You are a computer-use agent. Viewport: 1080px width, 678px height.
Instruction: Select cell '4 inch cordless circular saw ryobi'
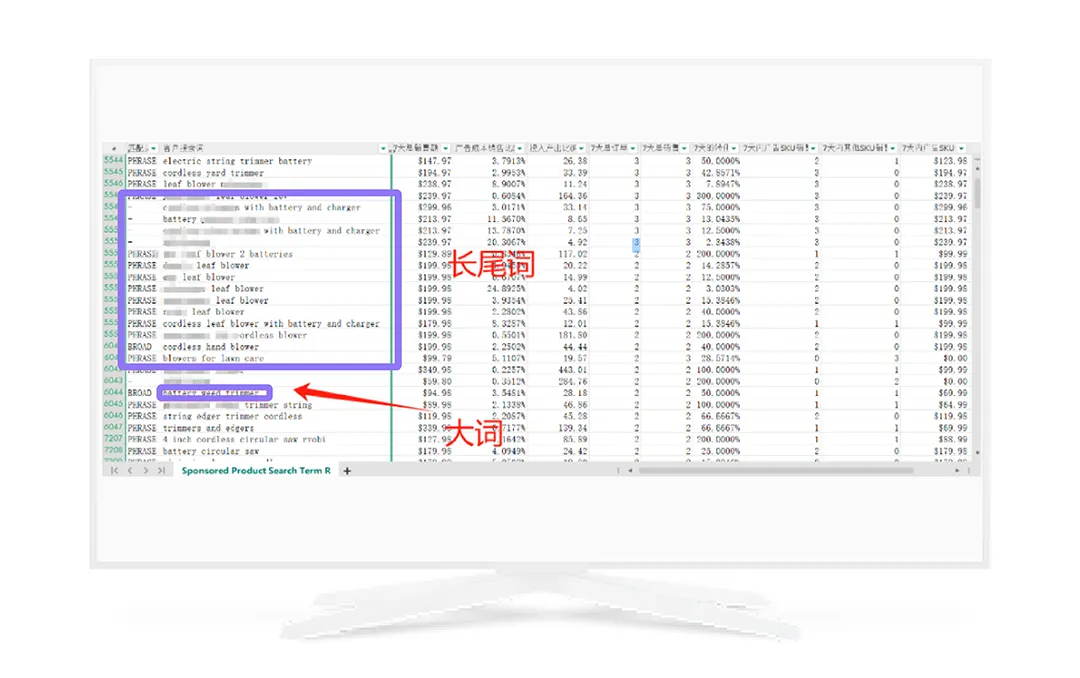245,440
